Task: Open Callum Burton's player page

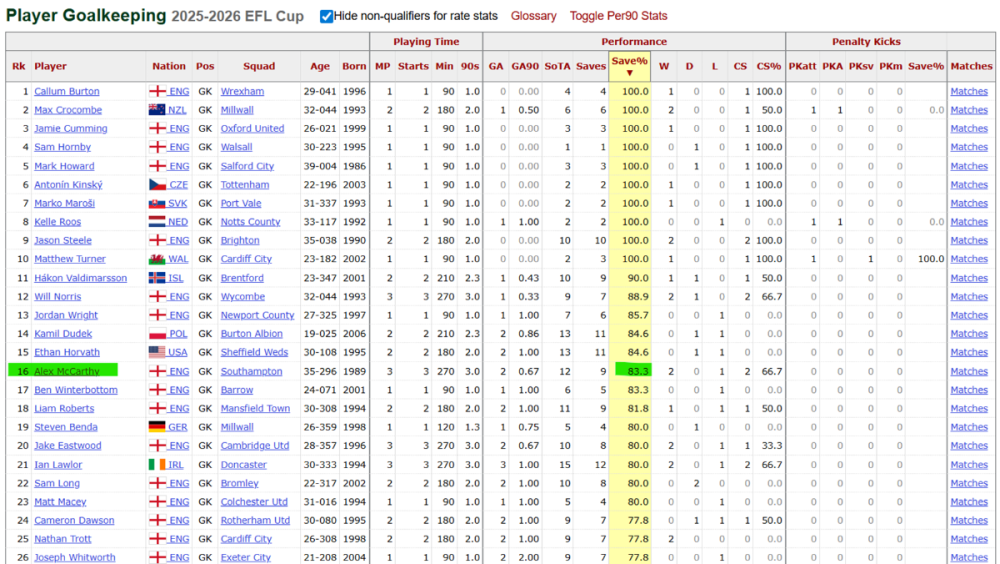Action: tap(66, 92)
